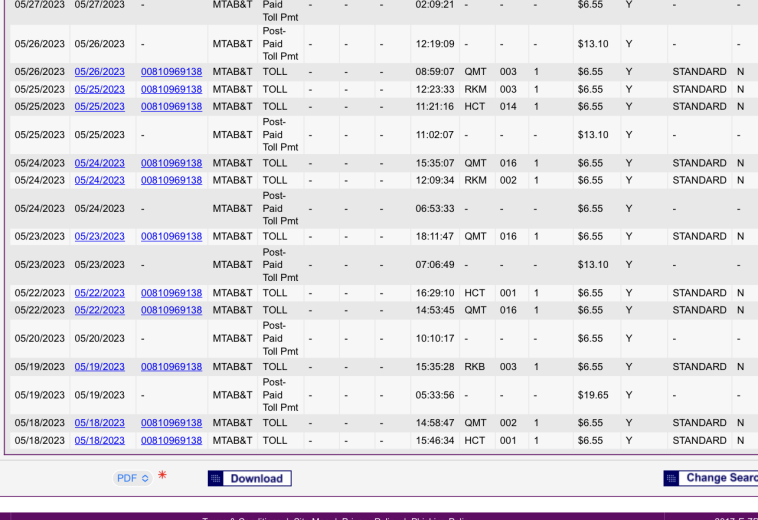
Task: Select the lane 014 cell
Action: coord(508,106)
